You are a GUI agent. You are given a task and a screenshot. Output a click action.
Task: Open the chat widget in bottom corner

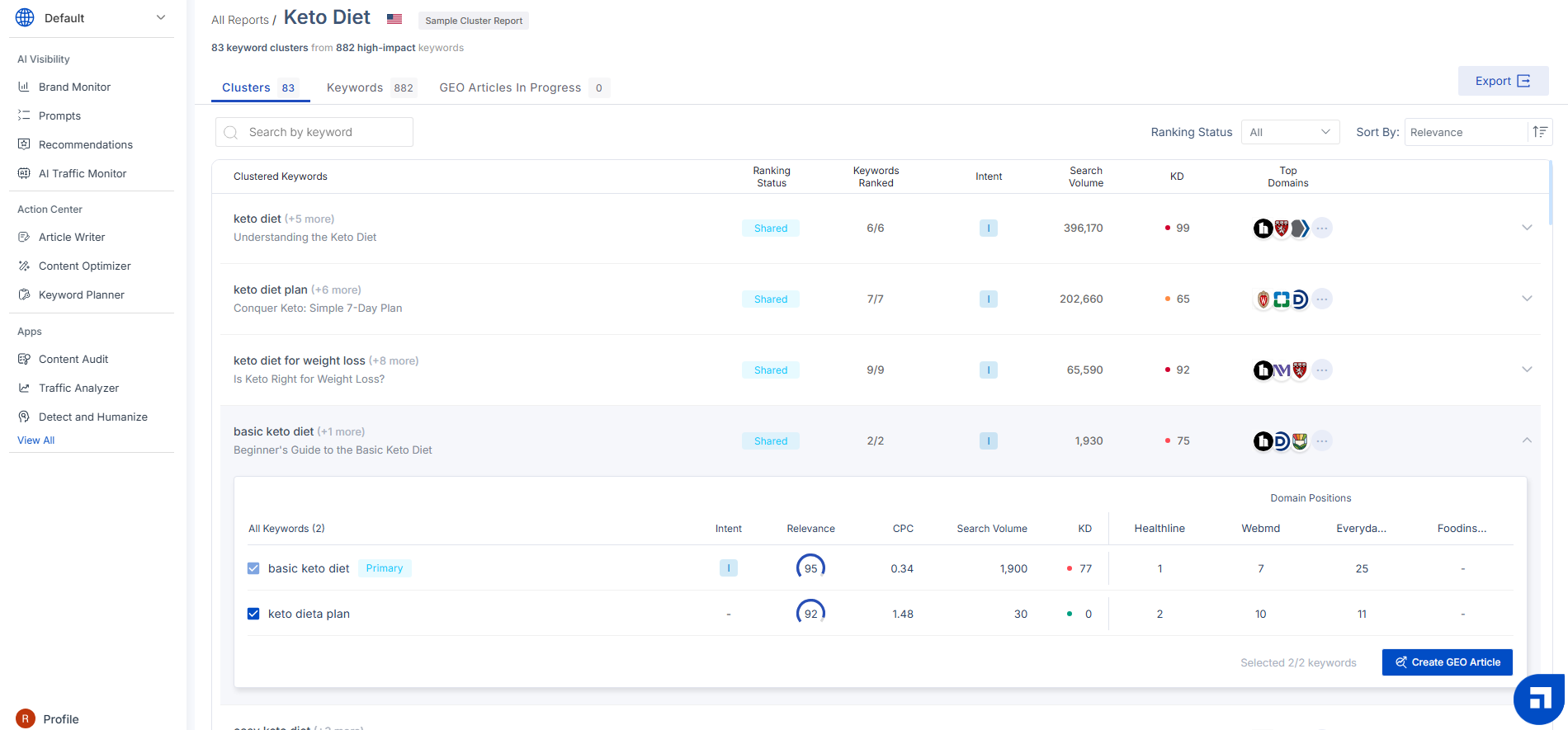1538,699
